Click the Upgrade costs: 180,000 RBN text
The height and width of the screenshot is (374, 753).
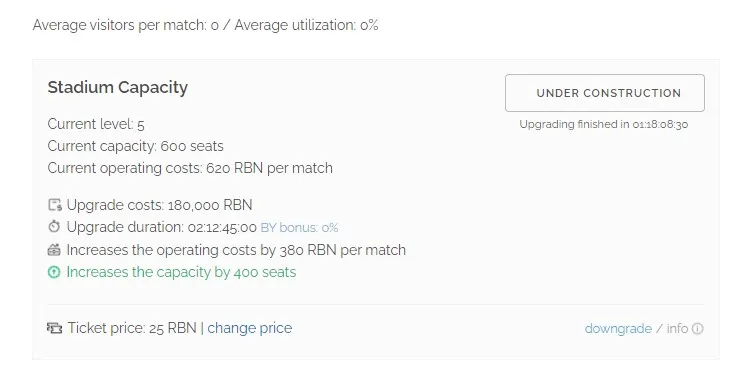(x=159, y=205)
